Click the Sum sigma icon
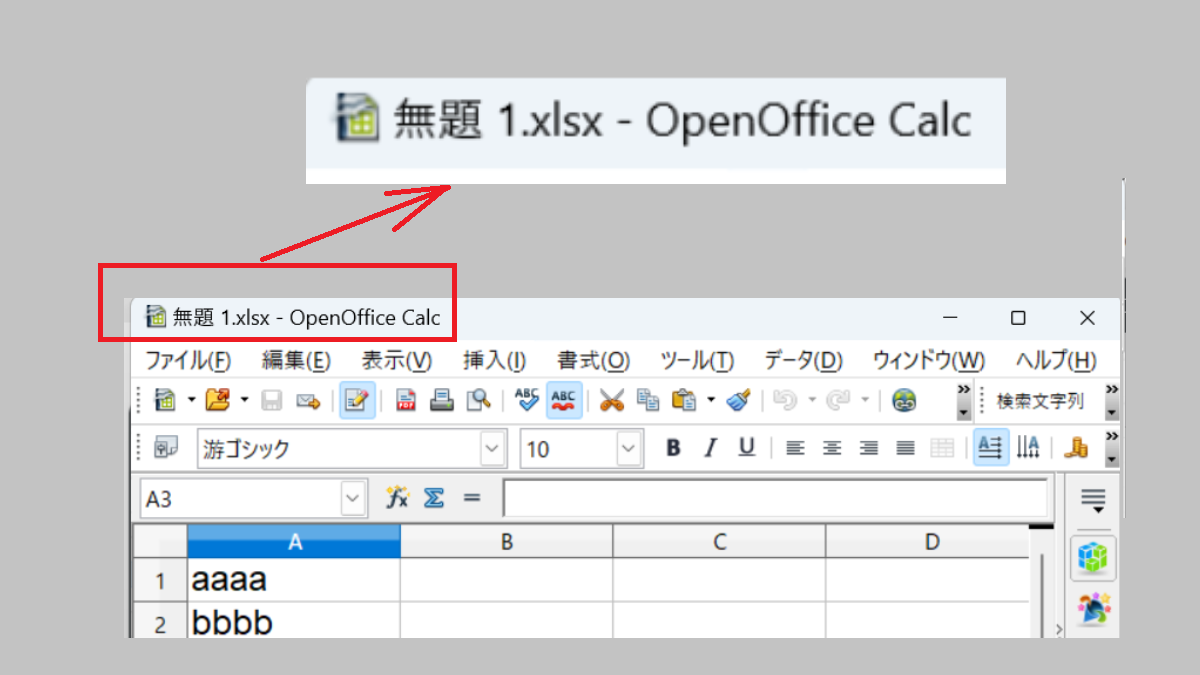This screenshot has height=675, width=1200. coord(434,498)
